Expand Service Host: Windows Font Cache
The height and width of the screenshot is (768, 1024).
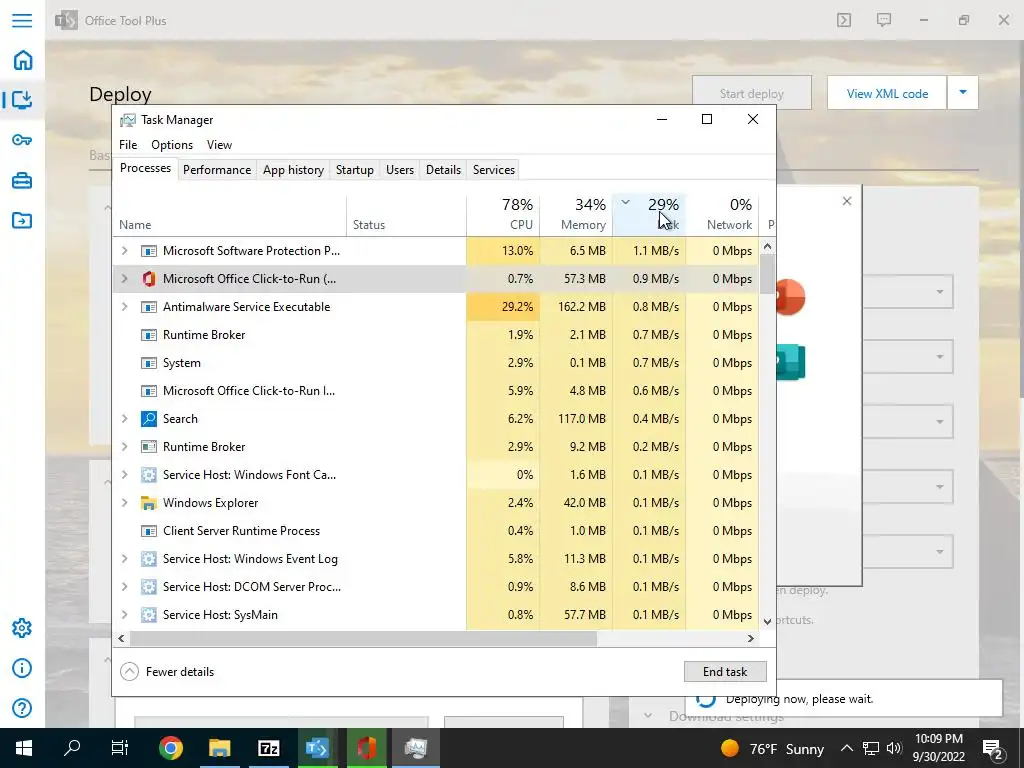124,475
